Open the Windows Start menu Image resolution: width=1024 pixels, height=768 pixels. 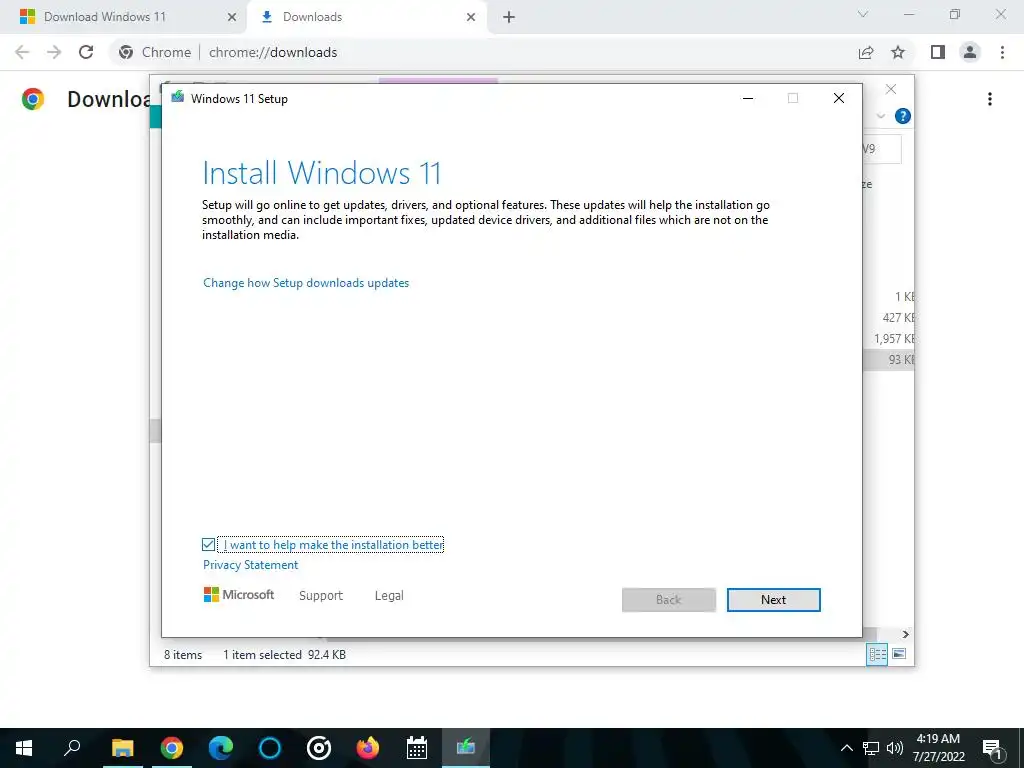(24, 748)
